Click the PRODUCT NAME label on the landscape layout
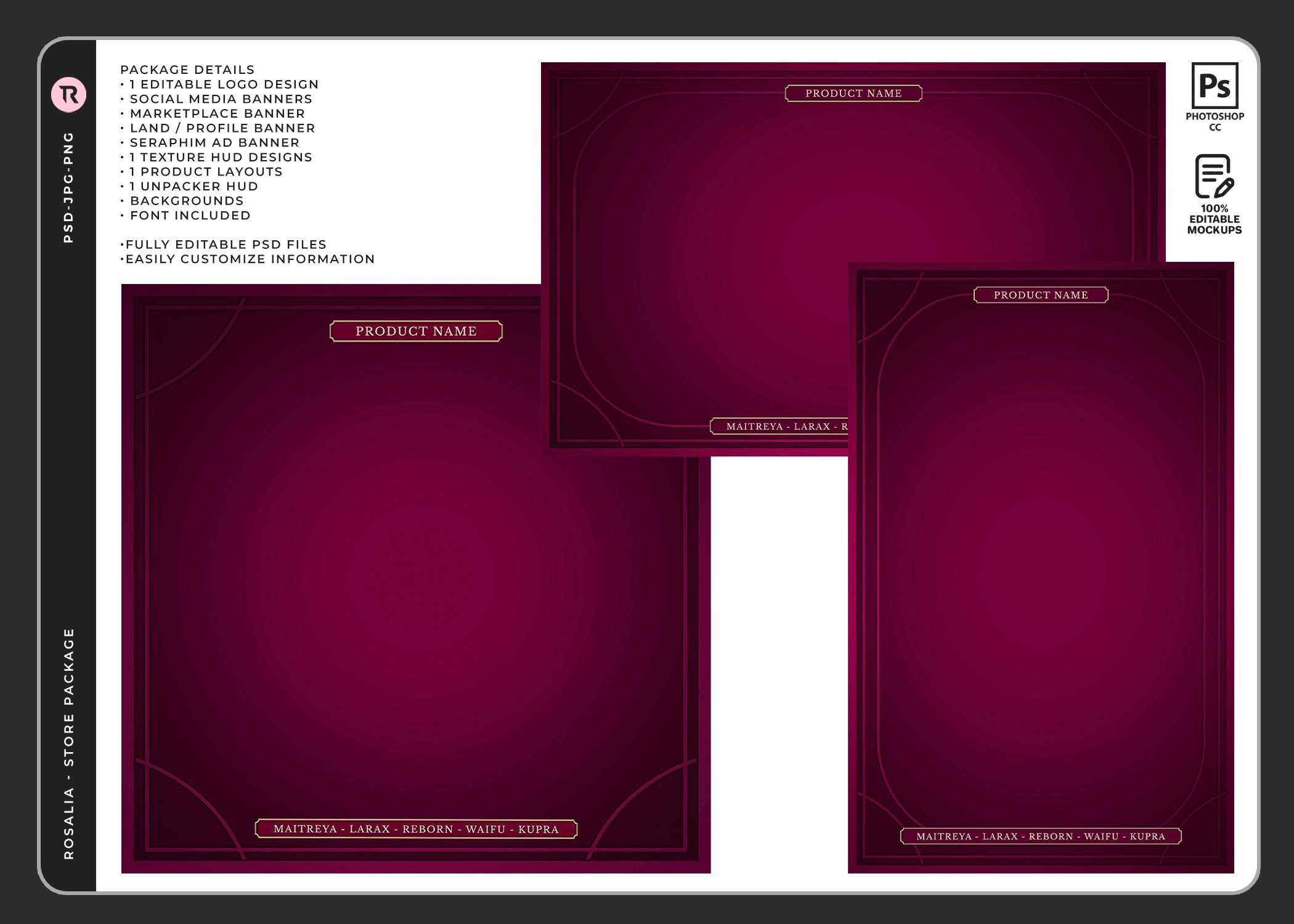 (853, 94)
